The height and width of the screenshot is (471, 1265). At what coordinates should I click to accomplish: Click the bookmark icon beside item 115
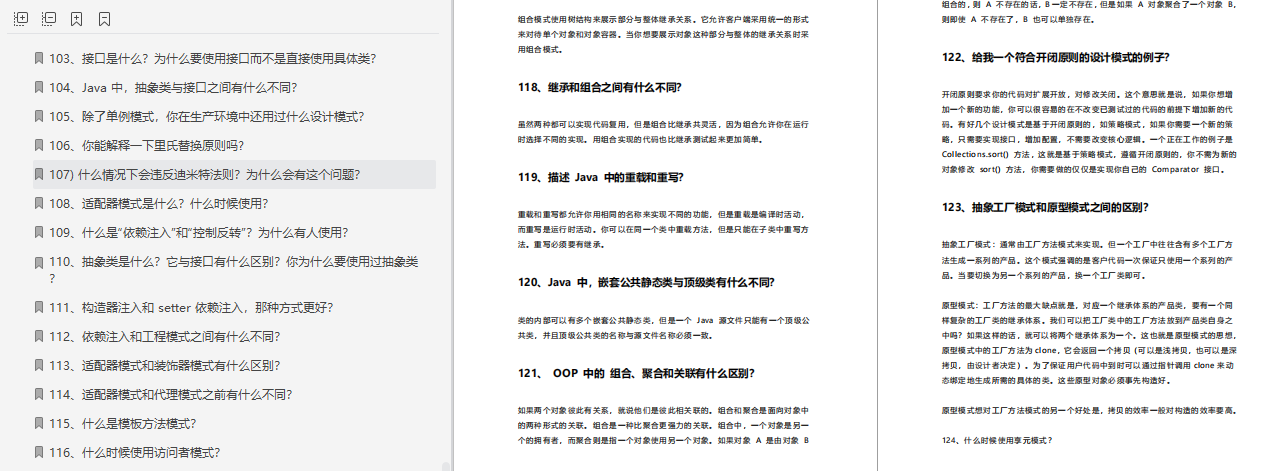point(38,423)
